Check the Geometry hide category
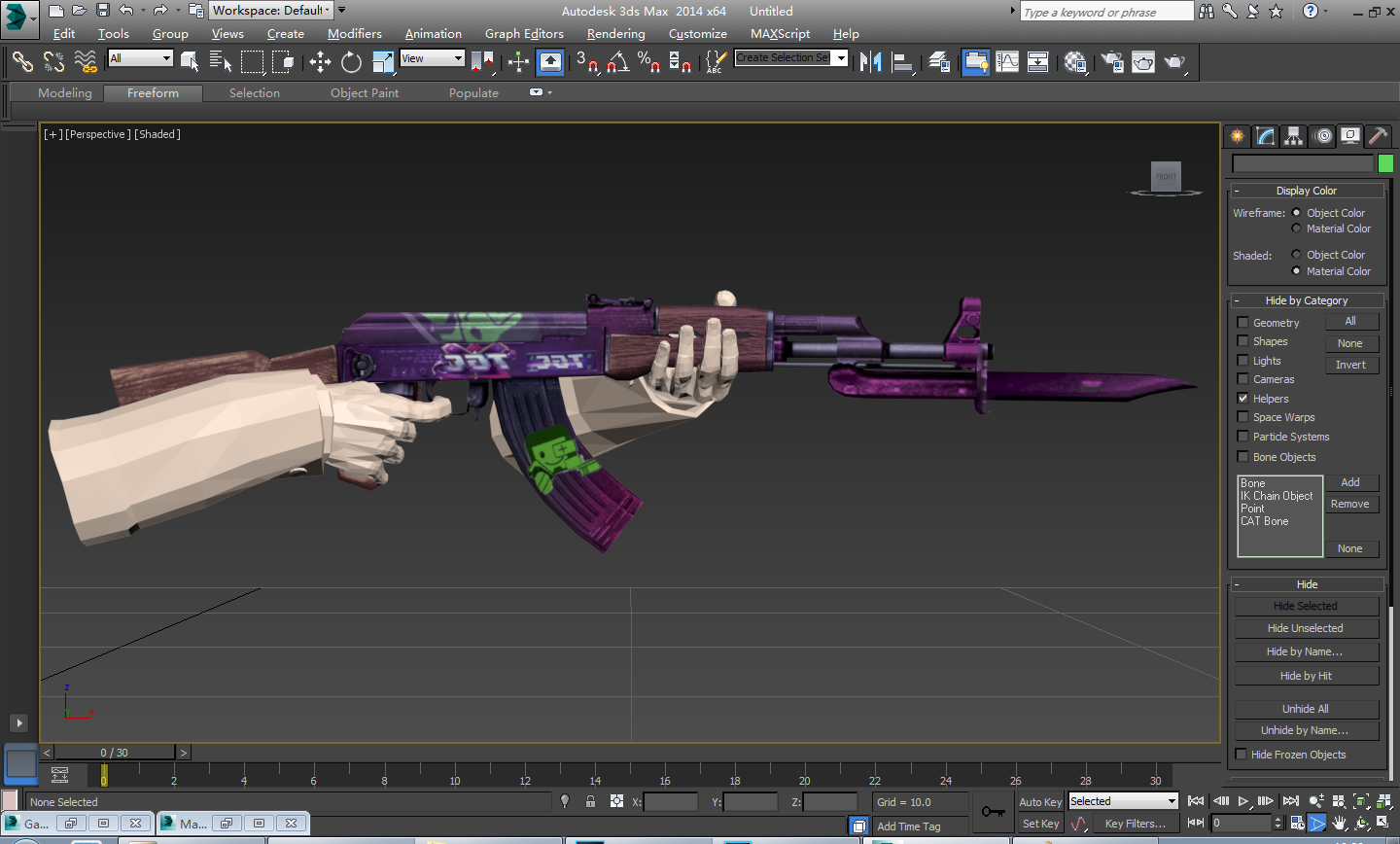The image size is (1400, 844). point(1242,323)
